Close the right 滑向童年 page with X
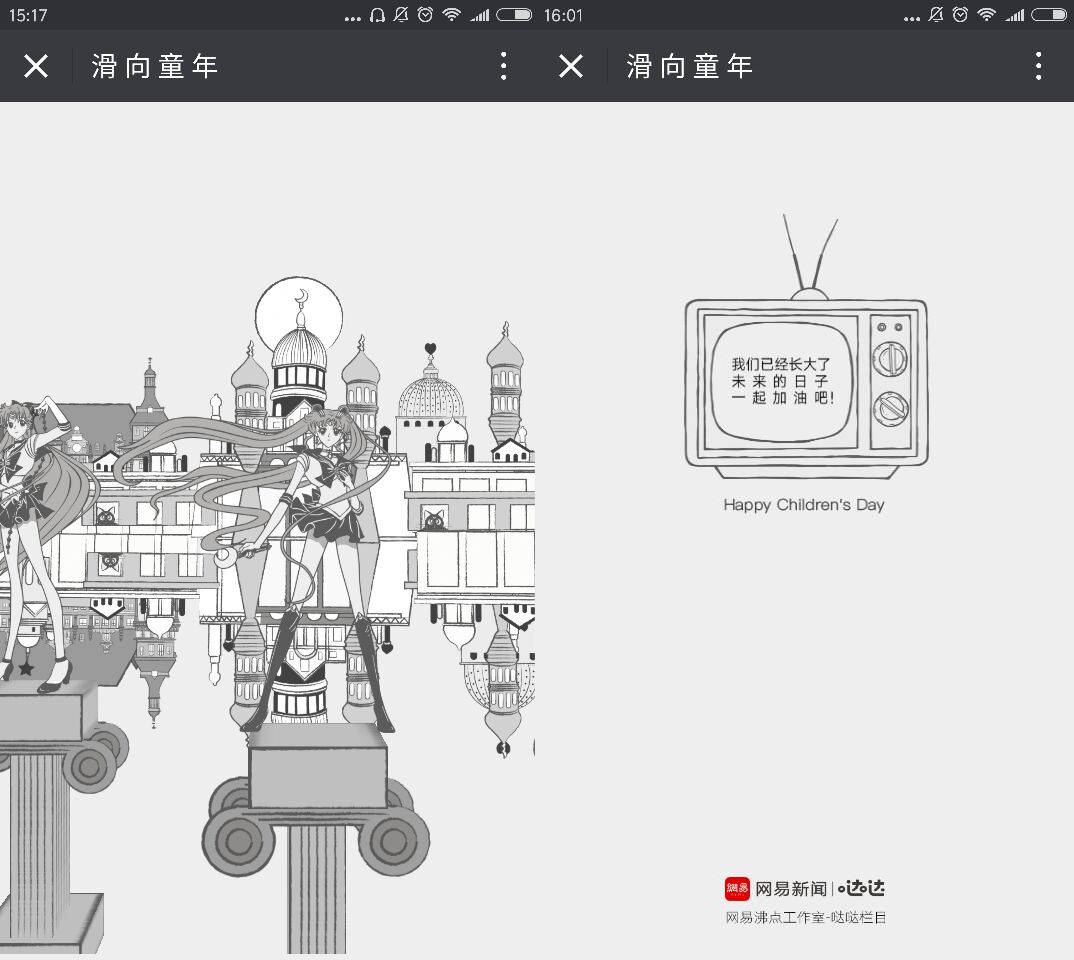Viewport: 1074px width, 960px height. click(x=571, y=66)
